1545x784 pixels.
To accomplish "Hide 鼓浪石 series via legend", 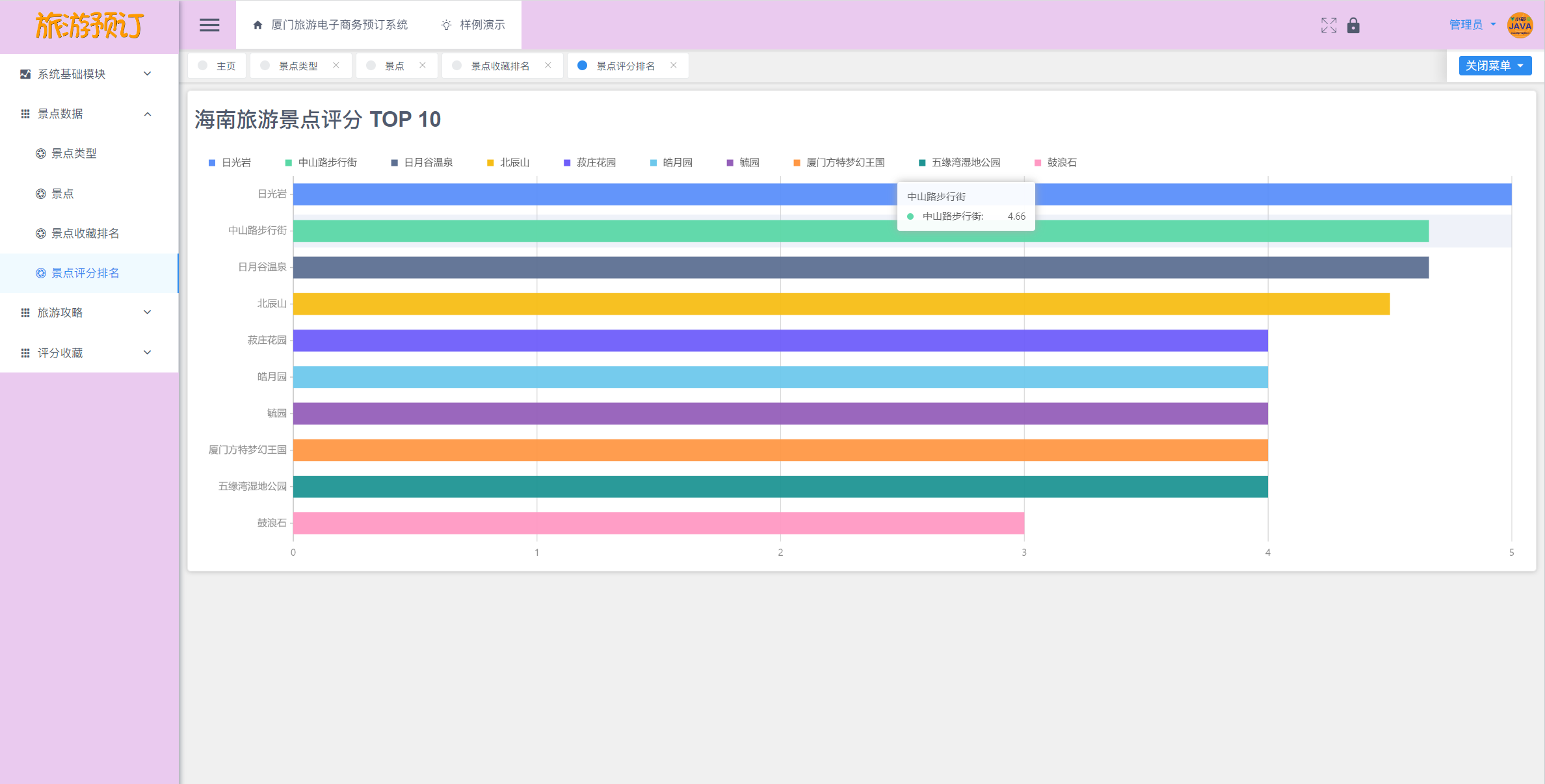I will 1055,163.
